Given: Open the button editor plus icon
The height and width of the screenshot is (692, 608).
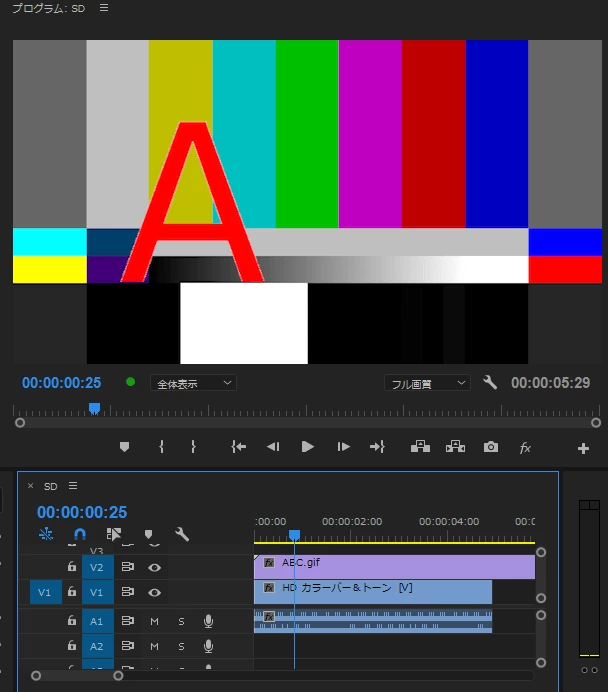Looking at the screenshot, I should coord(583,448).
